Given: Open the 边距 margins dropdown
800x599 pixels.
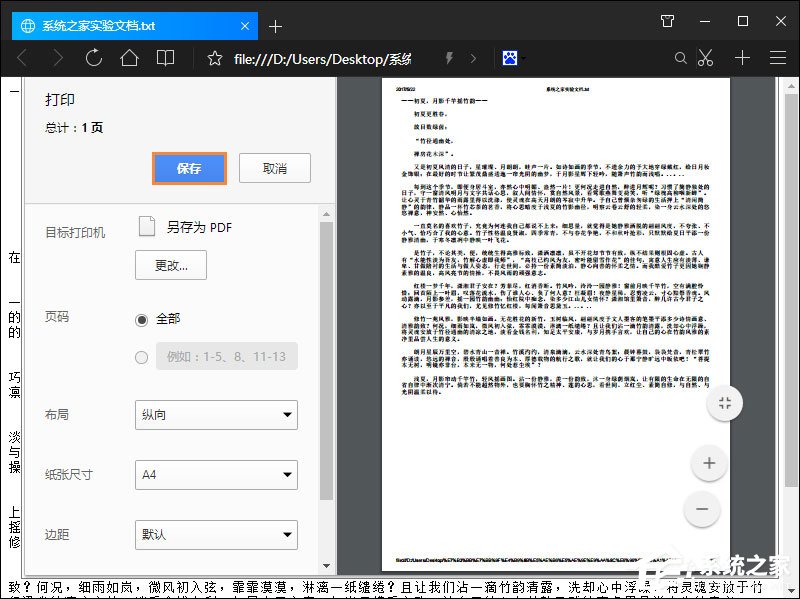Looking at the screenshot, I should 216,535.
